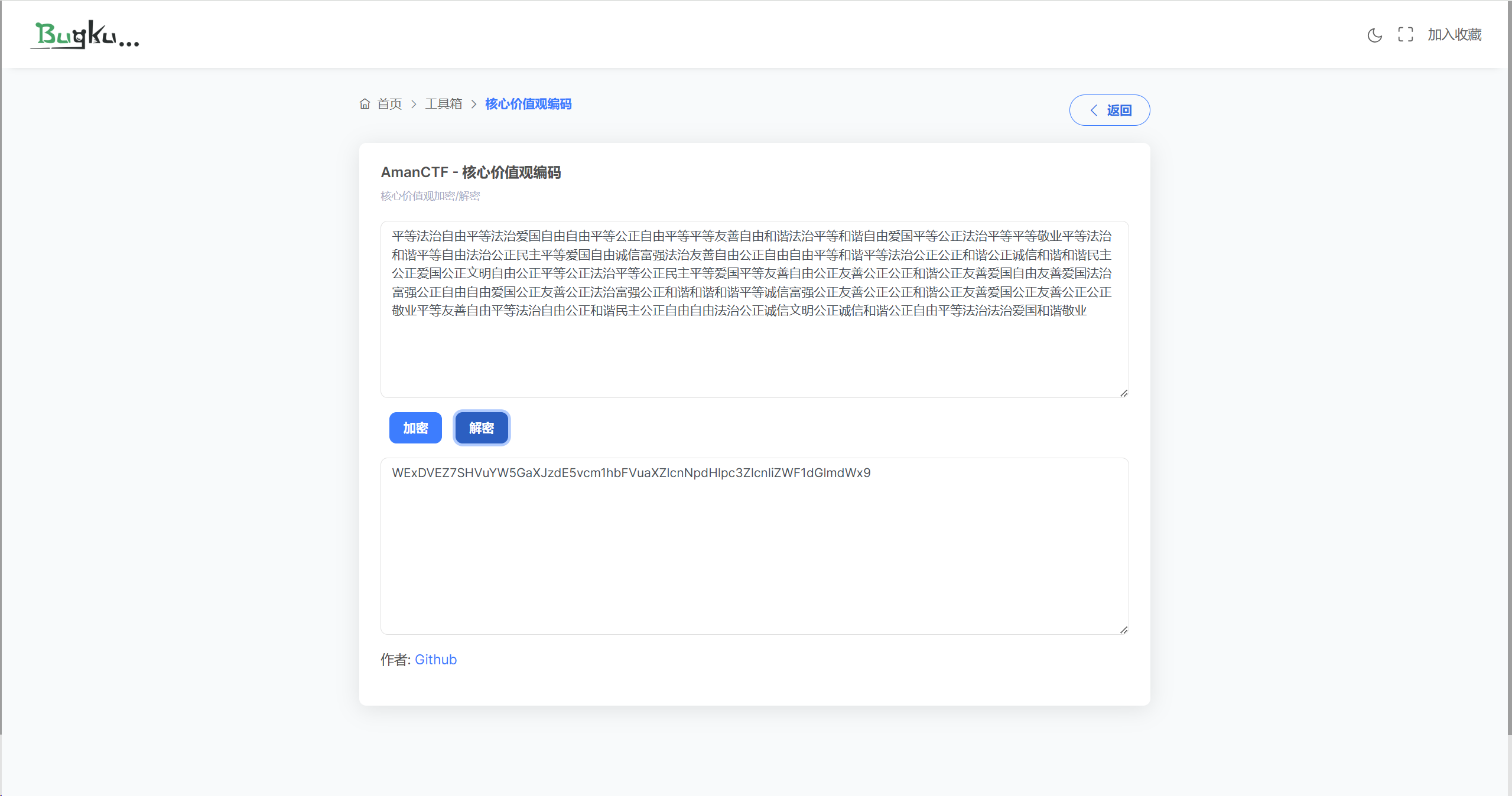Toggle dark mode with the moon icon

click(1374, 35)
